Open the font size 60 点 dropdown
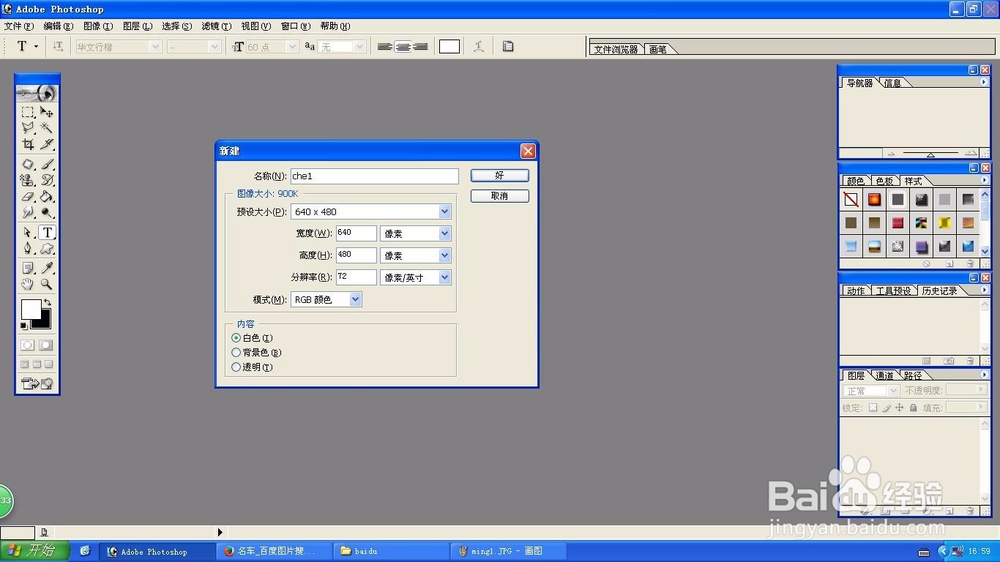Image resolution: width=1000 pixels, height=562 pixels. (292, 47)
